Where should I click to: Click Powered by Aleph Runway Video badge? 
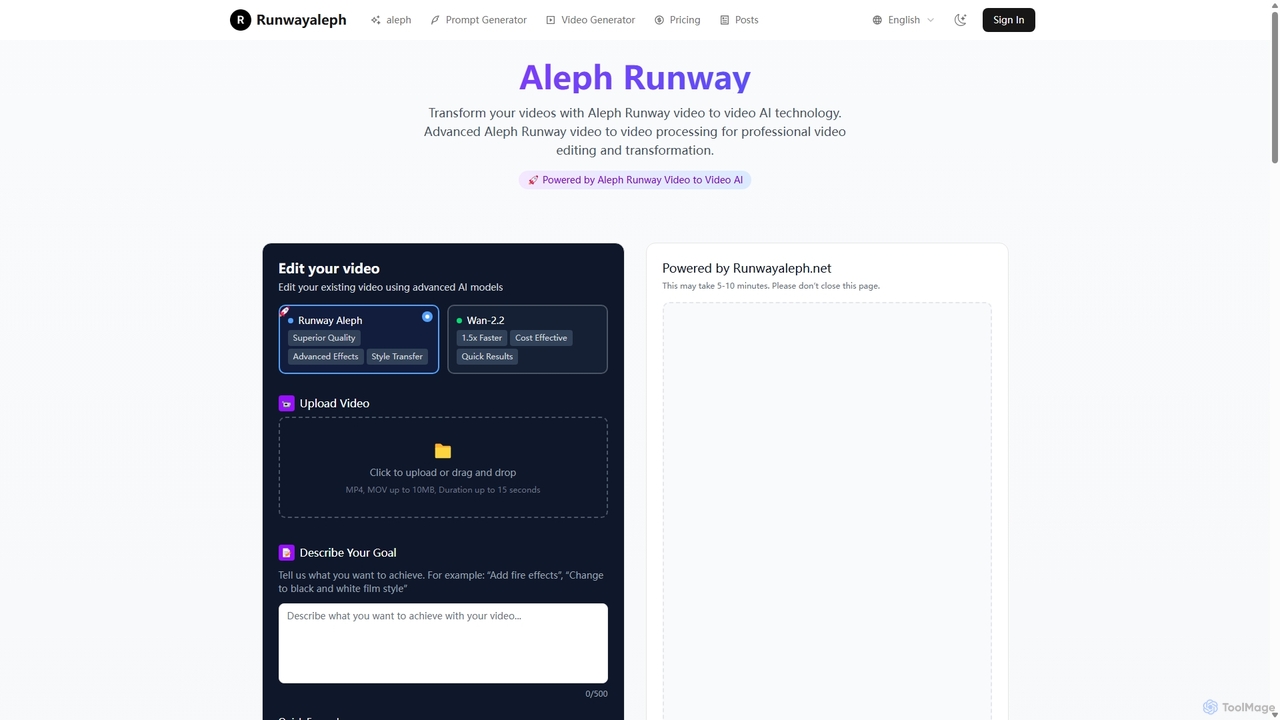click(635, 180)
